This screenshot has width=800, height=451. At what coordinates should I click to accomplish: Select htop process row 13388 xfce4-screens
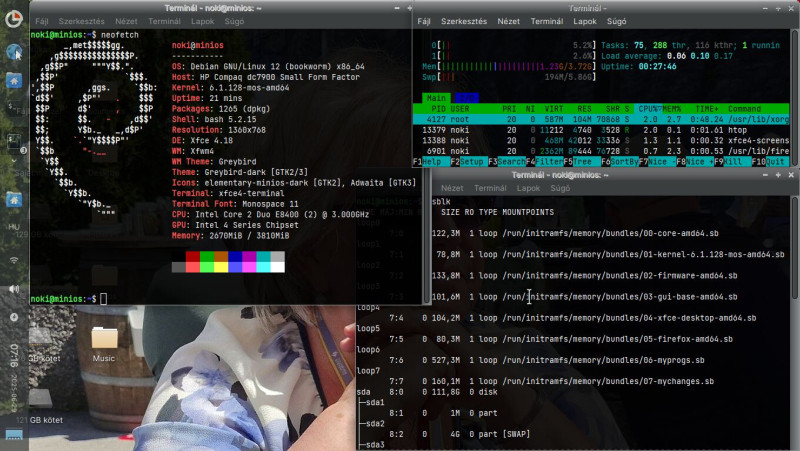click(601, 140)
